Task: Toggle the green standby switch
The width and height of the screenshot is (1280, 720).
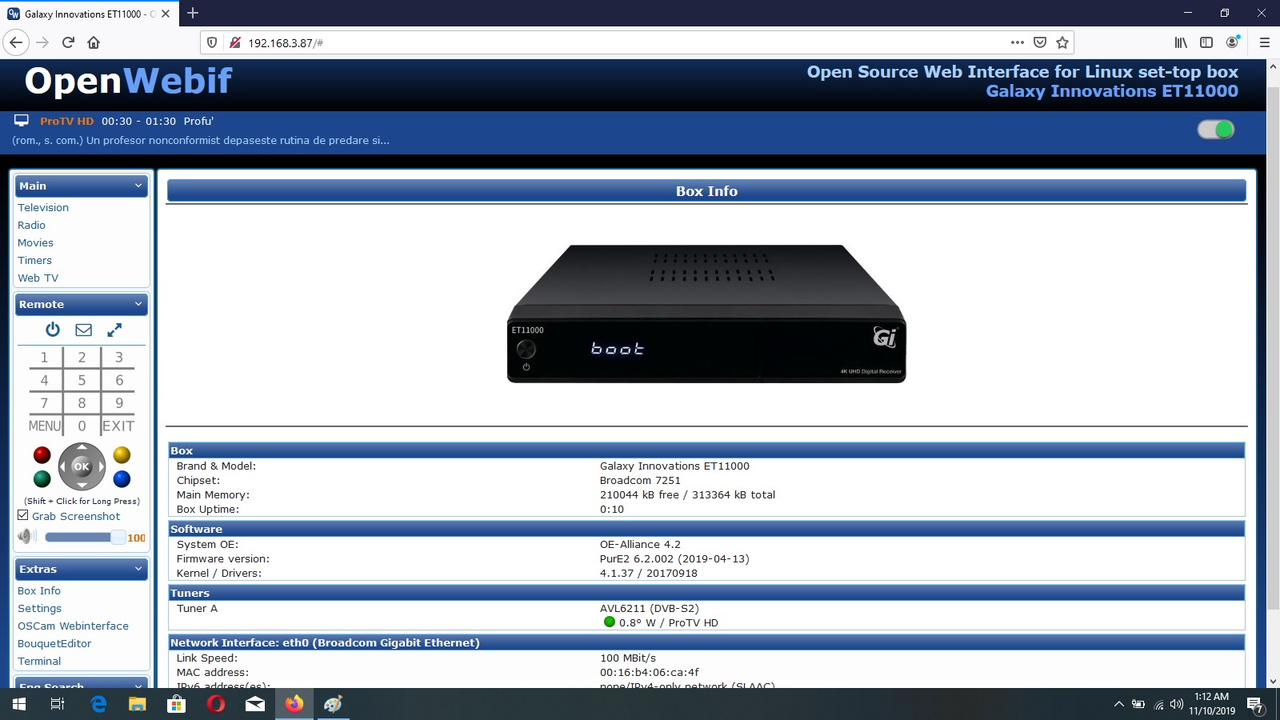Action: point(1216,130)
